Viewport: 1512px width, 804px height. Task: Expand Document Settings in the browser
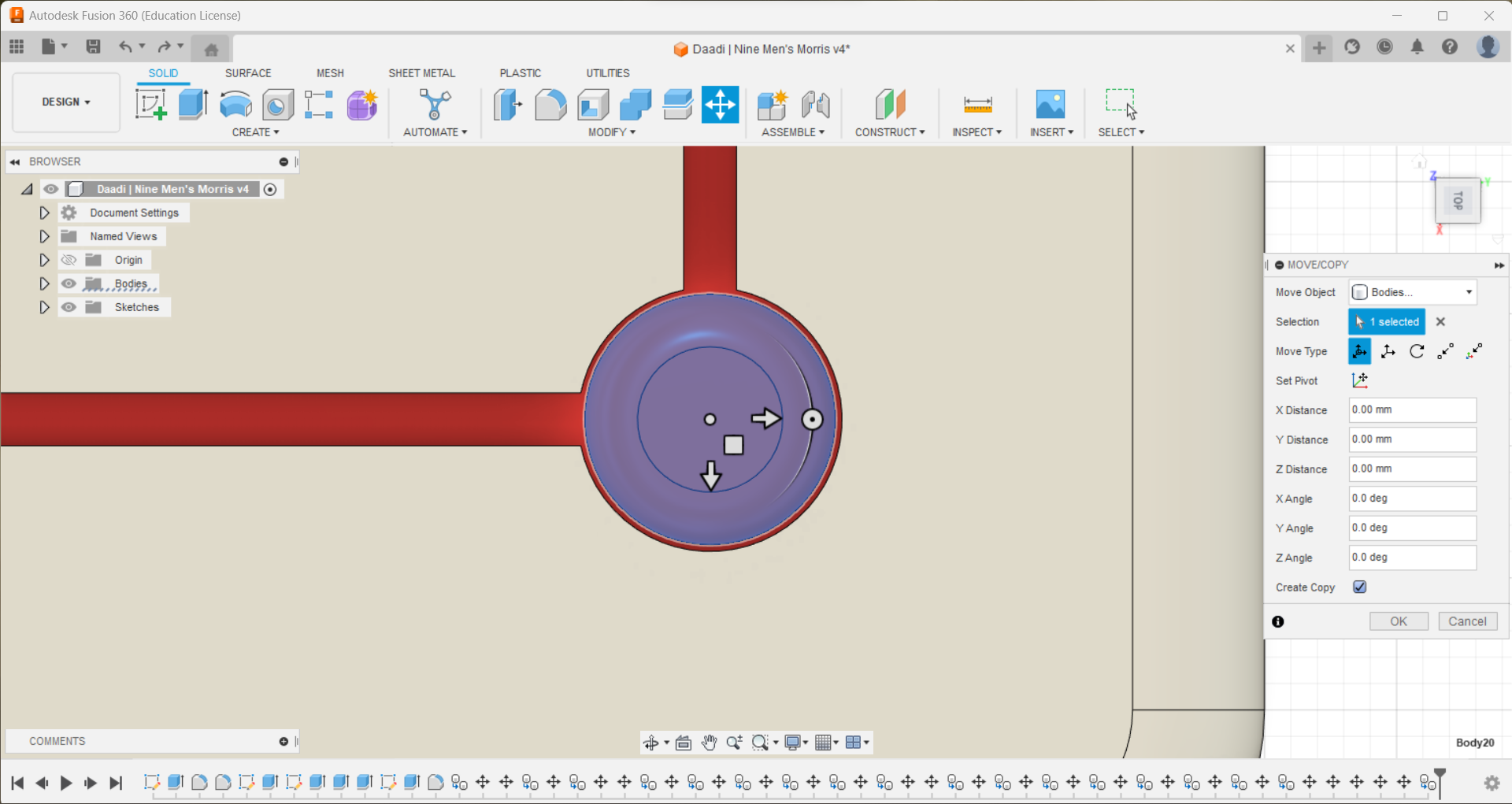[43, 212]
